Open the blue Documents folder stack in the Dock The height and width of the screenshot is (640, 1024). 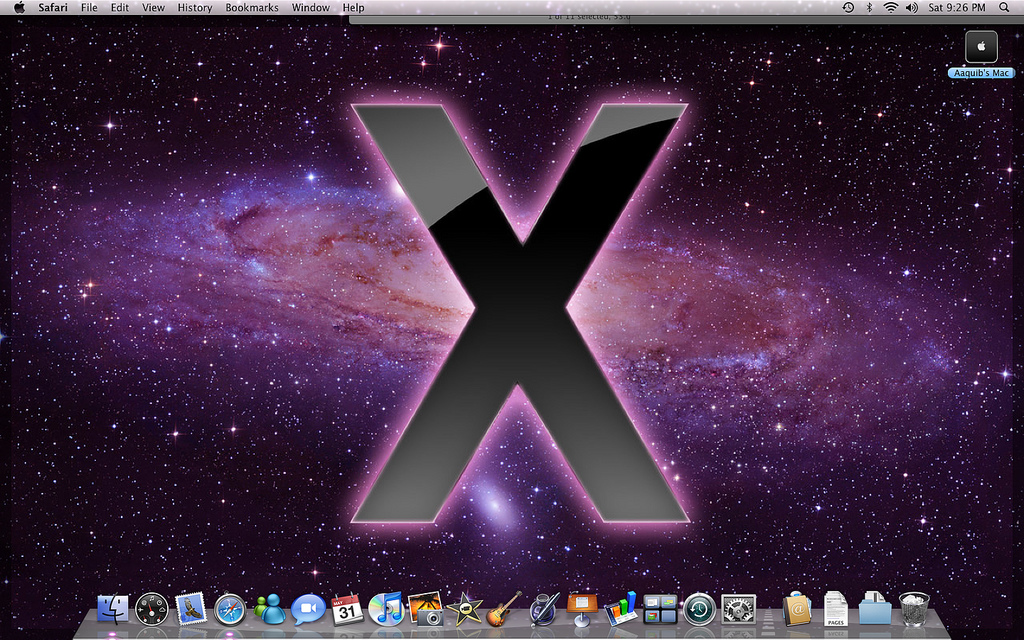click(874, 609)
